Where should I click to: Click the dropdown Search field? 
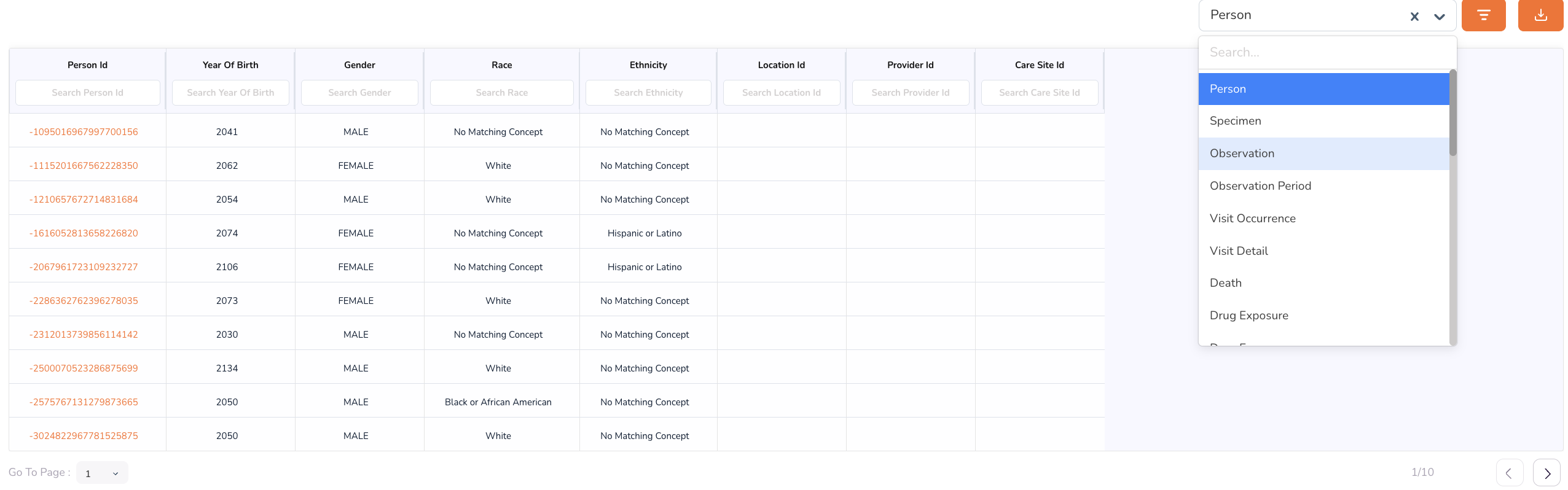click(1327, 52)
